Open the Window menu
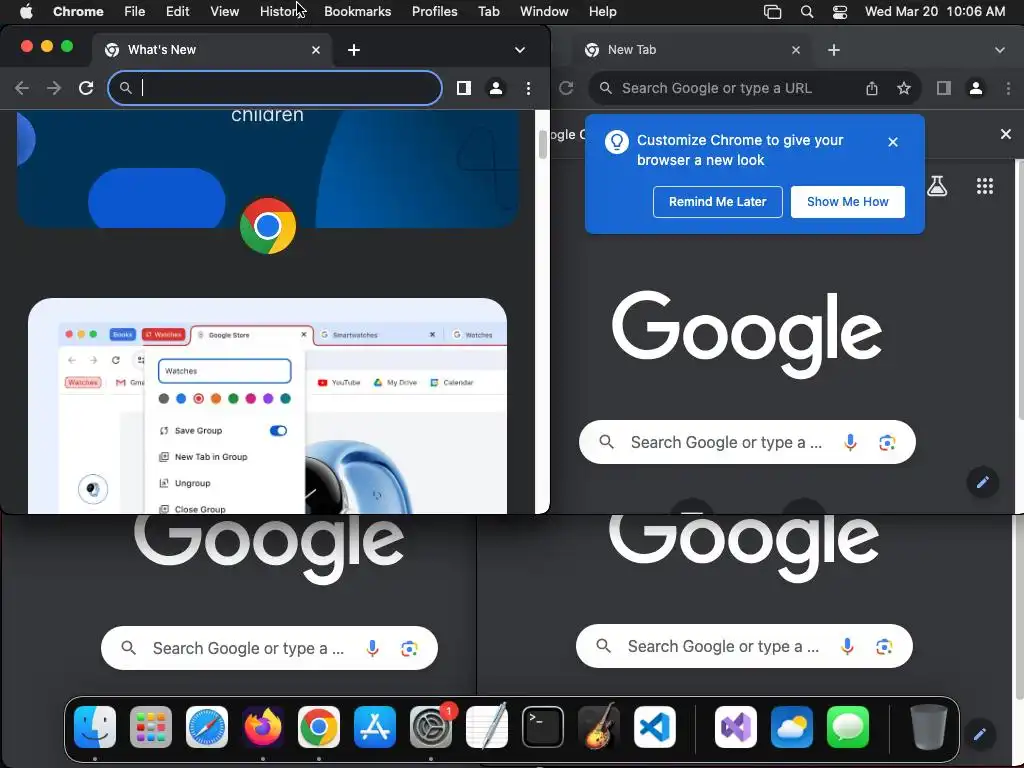Image resolution: width=1024 pixels, height=768 pixels. 544,12
